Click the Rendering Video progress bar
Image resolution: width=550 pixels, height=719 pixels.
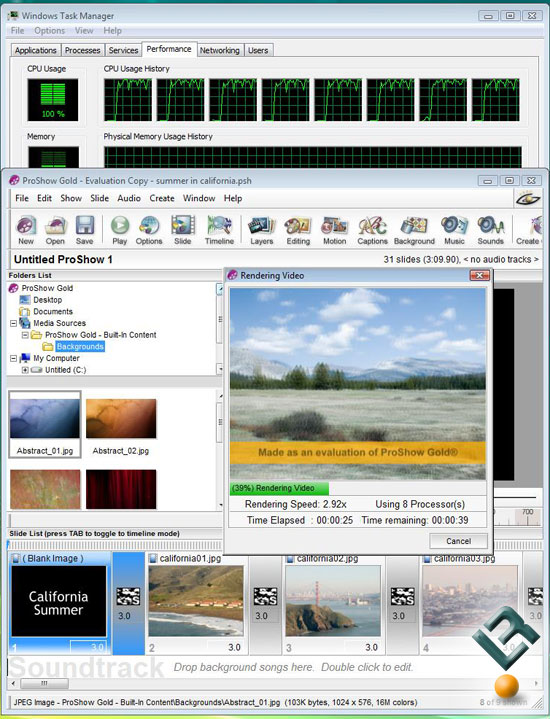(358, 488)
